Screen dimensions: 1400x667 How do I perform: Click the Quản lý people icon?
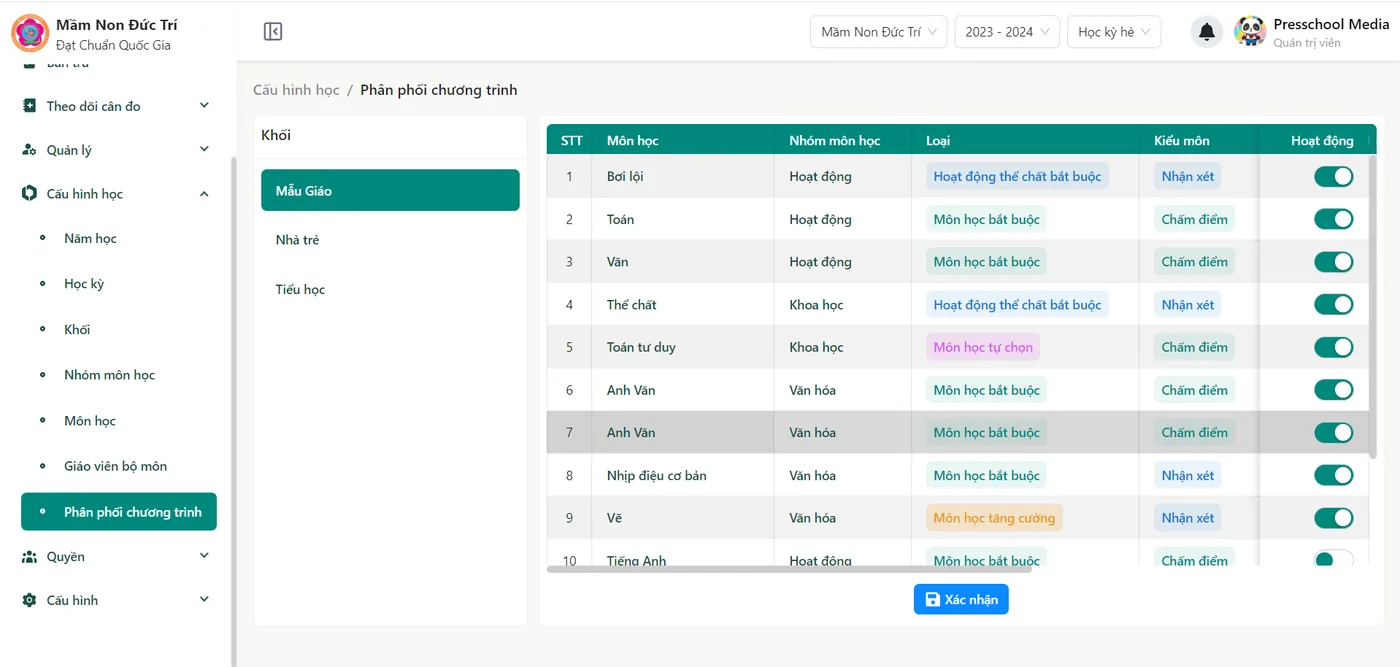[x=29, y=150]
